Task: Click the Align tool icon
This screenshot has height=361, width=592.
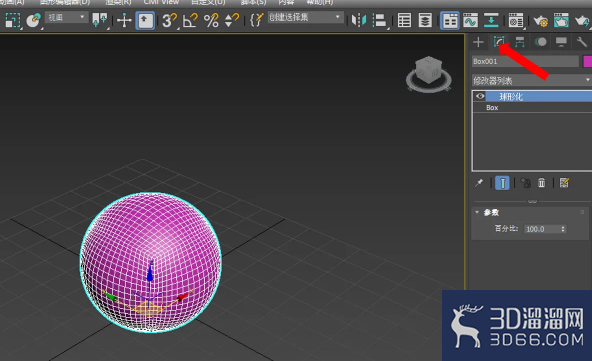Action: (x=379, y=20)
